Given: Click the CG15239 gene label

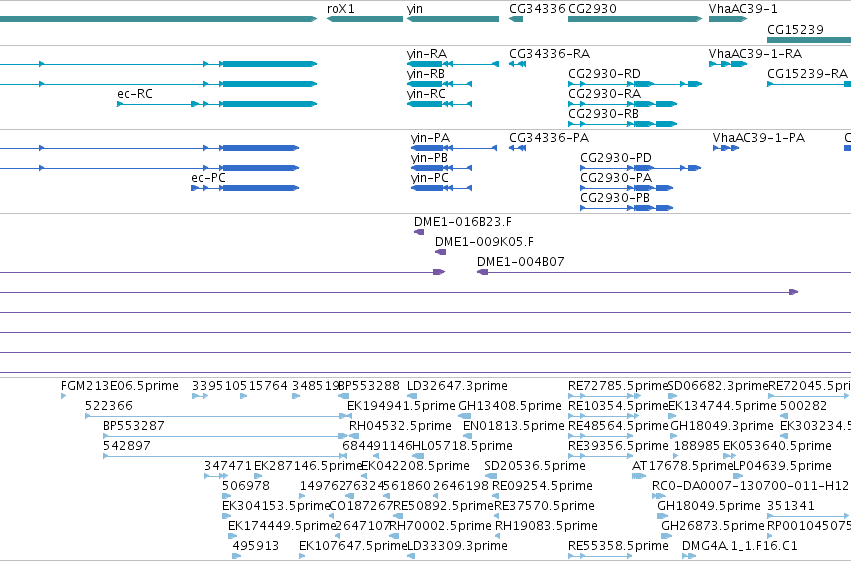Looking at the screenshot, I should 795,29.
